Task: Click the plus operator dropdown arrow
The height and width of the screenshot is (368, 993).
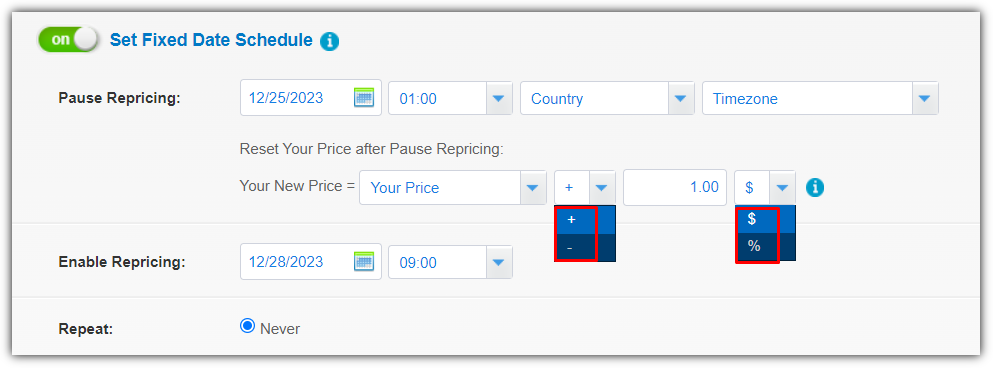Action: [602, 187]
